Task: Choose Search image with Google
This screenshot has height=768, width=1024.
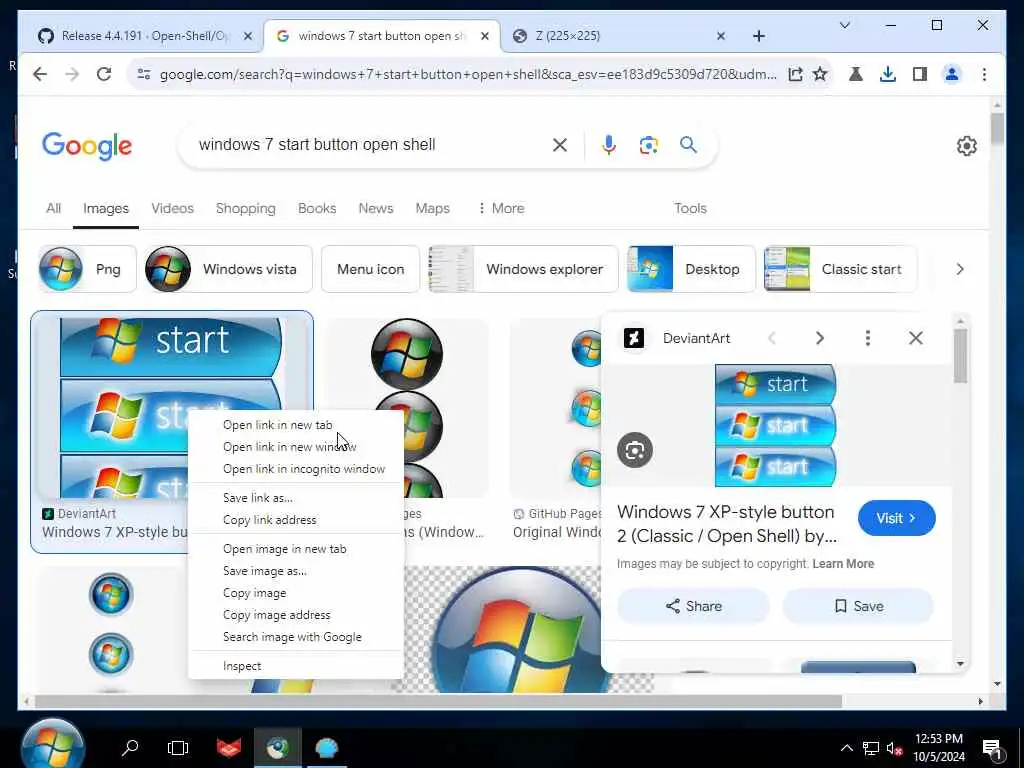Action: [x=295, y=637]
